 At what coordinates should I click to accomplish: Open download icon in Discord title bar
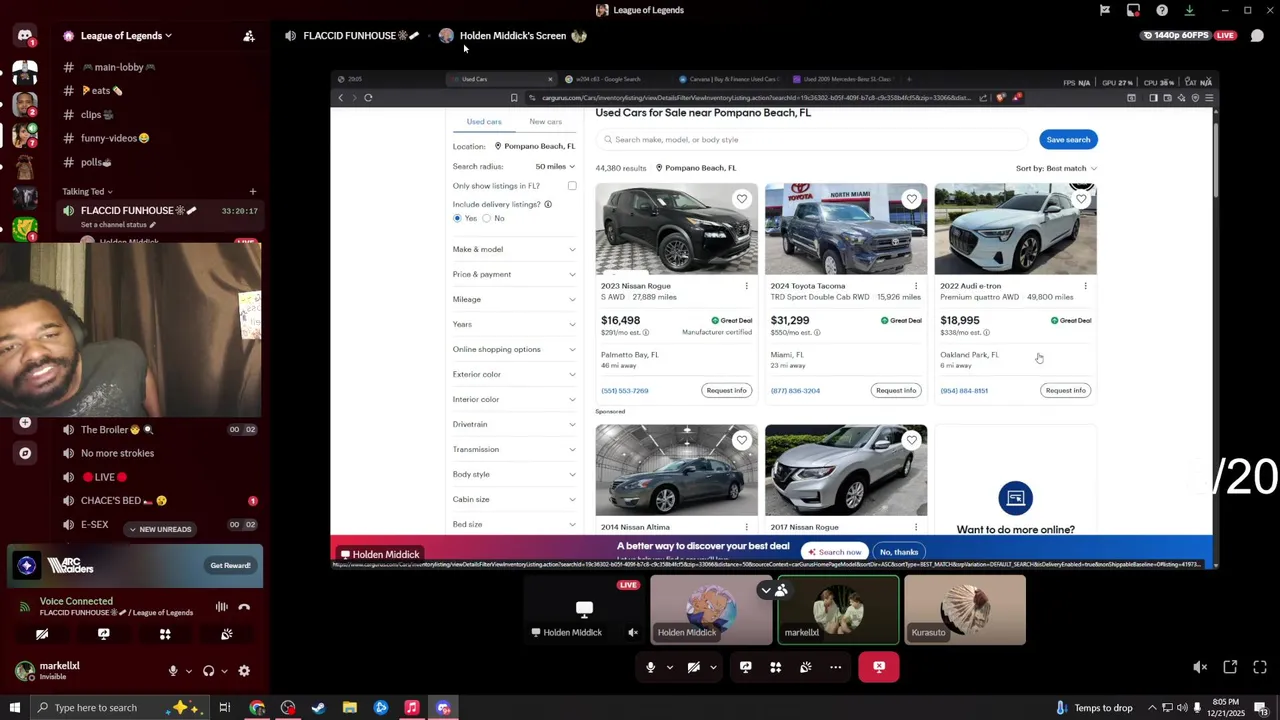click(x=1189, y=10)
